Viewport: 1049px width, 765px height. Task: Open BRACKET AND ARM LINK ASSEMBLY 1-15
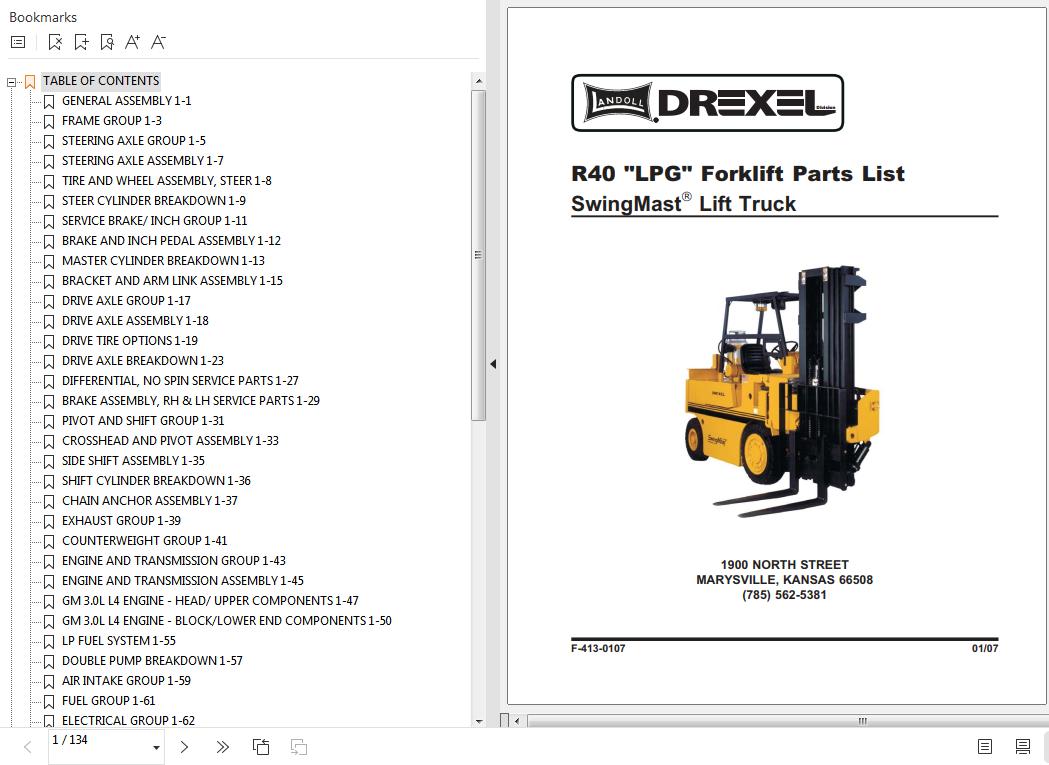(172, 281)
